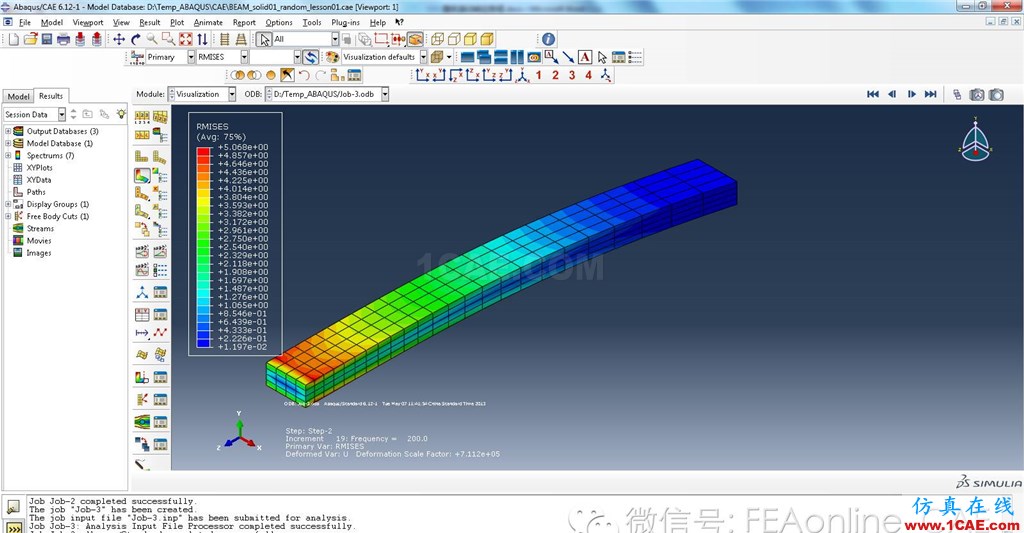Toggle the selected orange circle display icon
The width and height of the screenshot is (1024, 533).
tap(271, 76)
